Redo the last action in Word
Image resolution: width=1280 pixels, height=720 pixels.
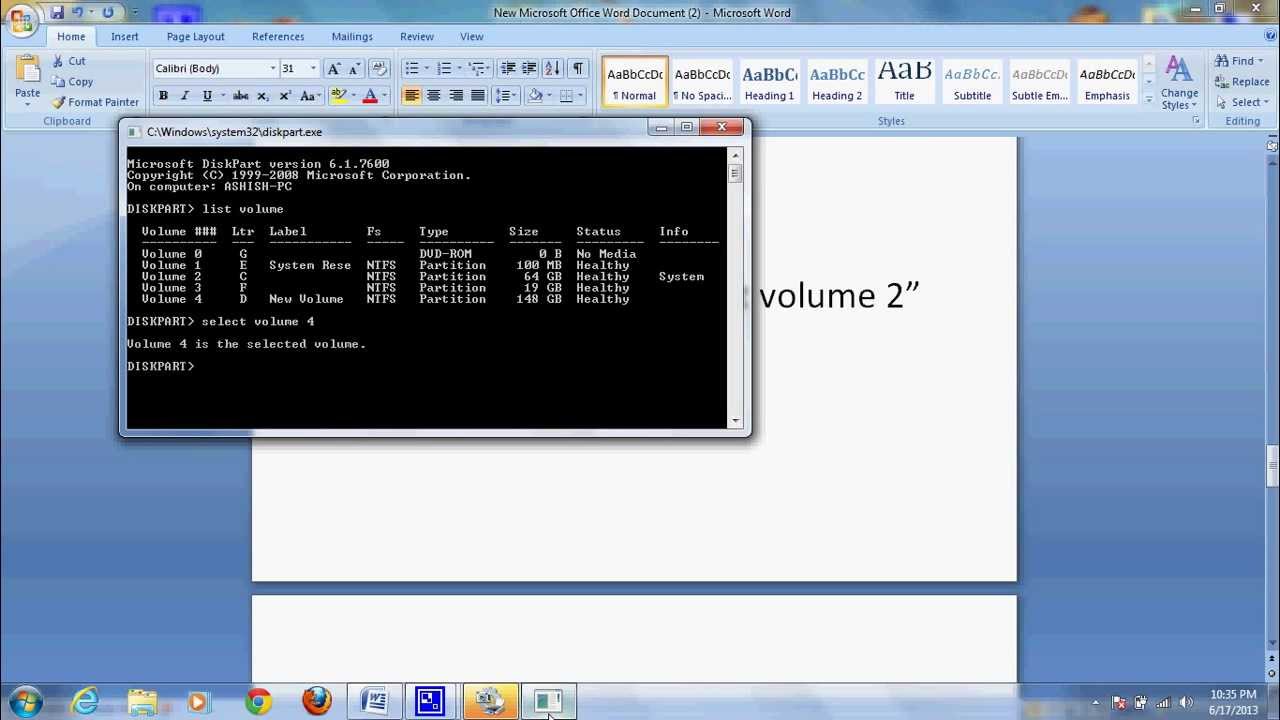107,13
